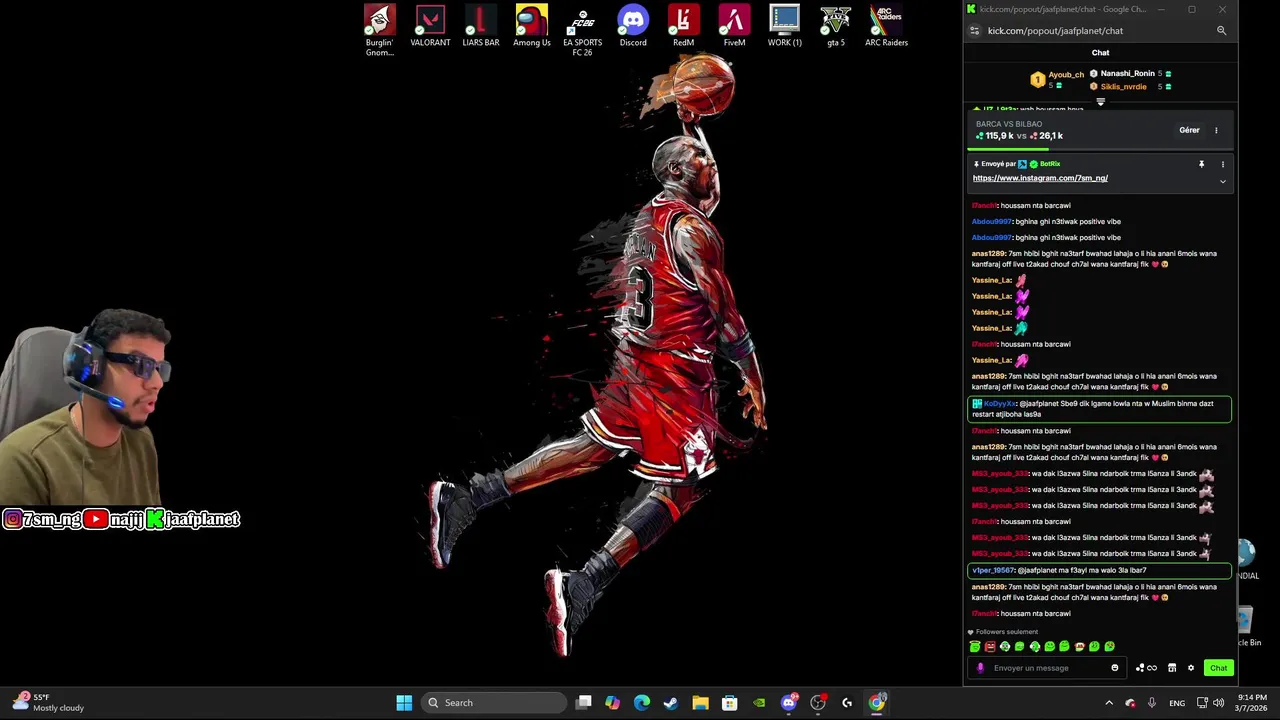Open Microsoft Store from the taskbar
This screenshot has width=1280, height=720.
coord(730,703)
